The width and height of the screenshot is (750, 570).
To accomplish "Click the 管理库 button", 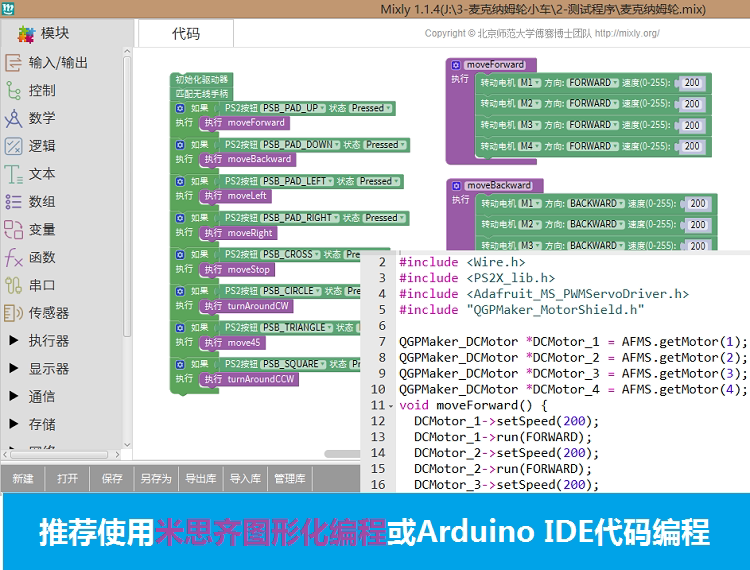I will (x=289, y=479).
